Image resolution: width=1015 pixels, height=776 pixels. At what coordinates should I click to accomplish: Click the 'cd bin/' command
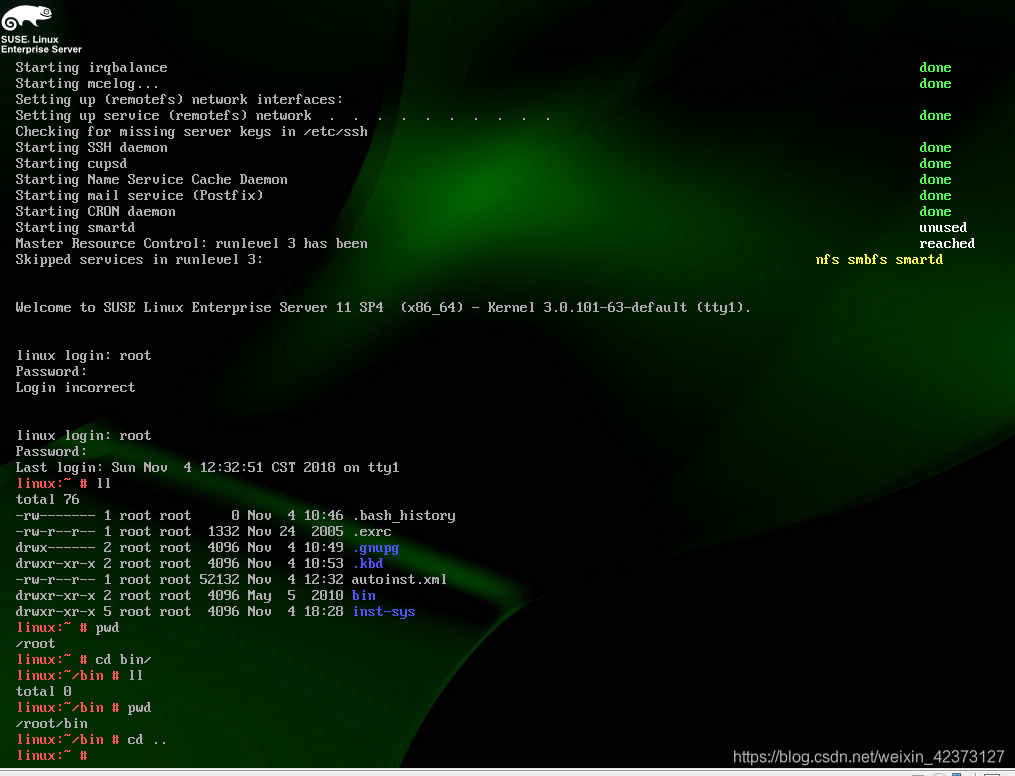(x=123, y=660)
